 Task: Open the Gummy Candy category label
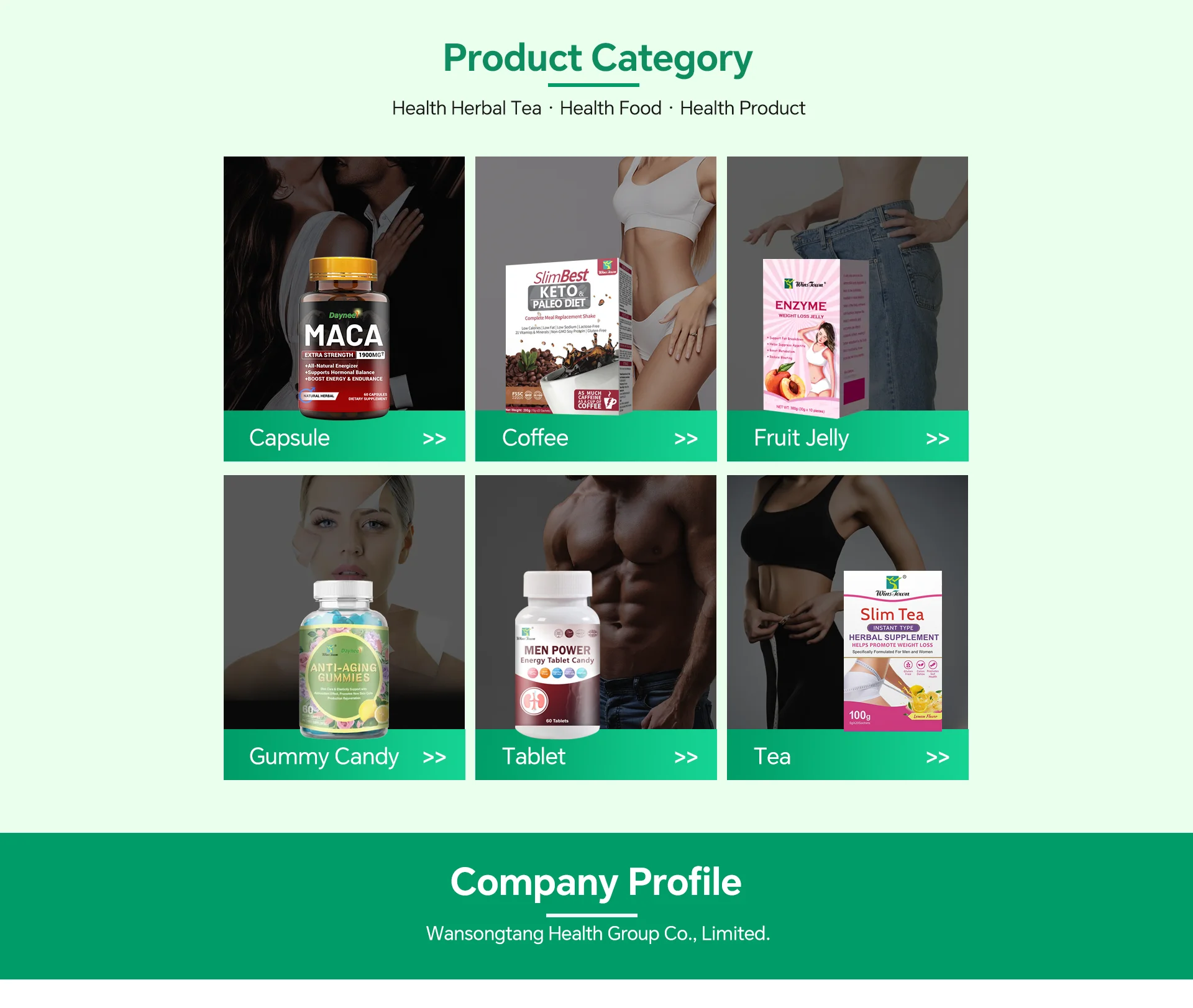pos(324,756)
